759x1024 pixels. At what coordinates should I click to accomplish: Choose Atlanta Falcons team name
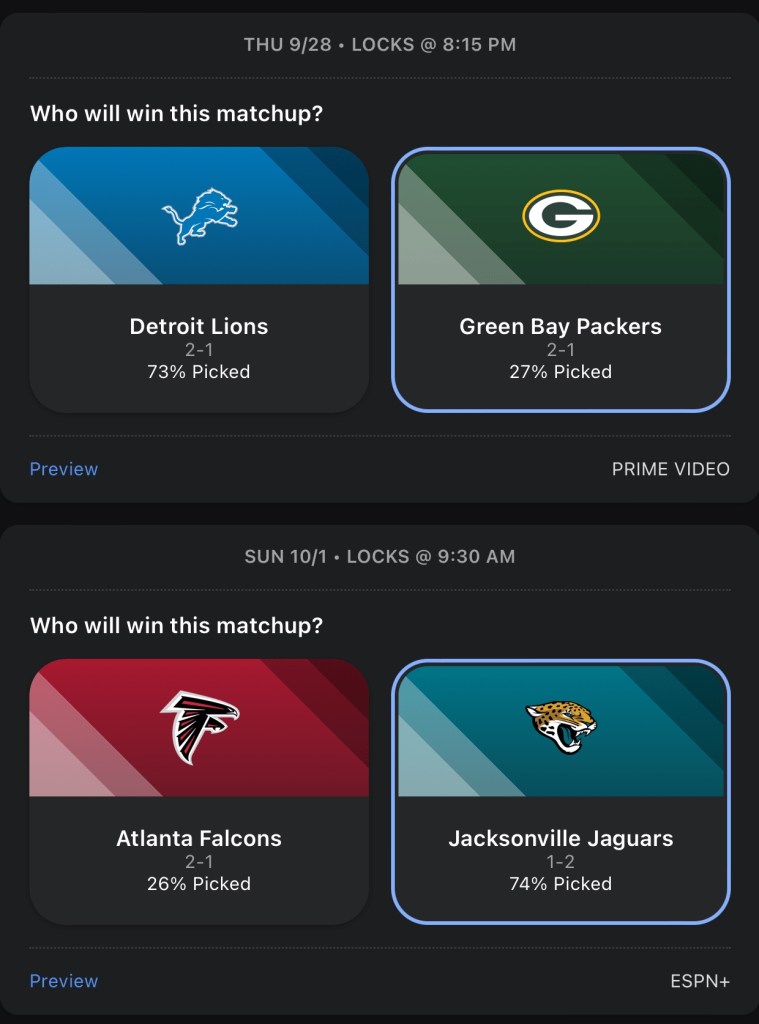click(x=199, y=838)
